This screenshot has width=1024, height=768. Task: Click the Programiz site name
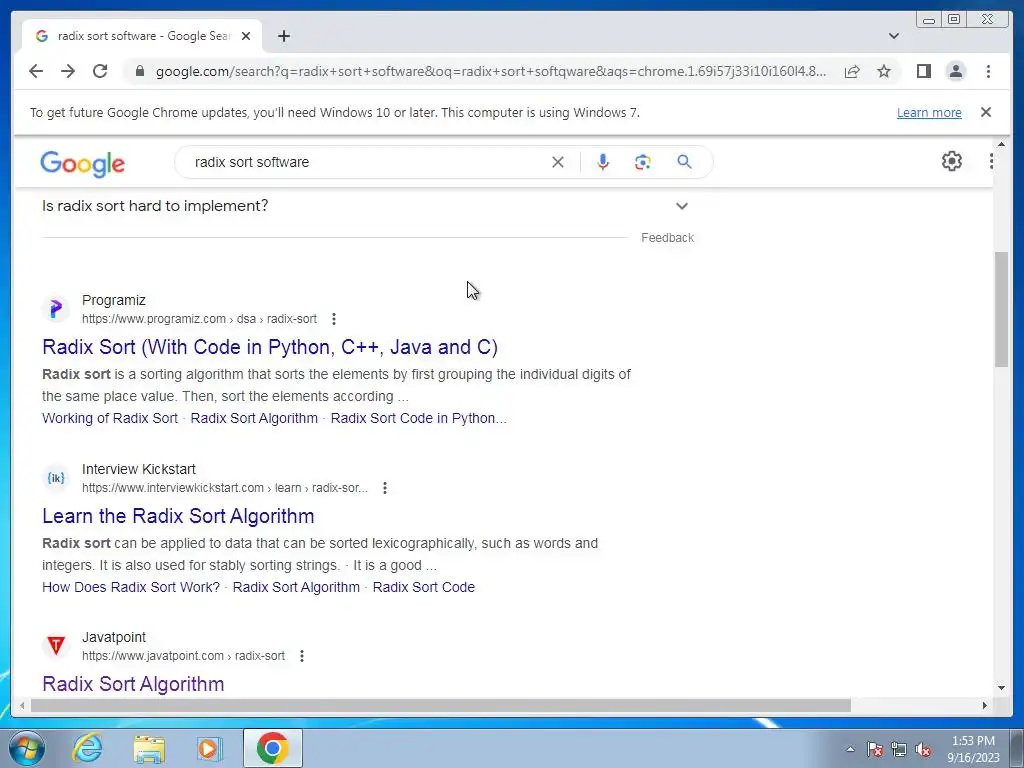[114, 300]
